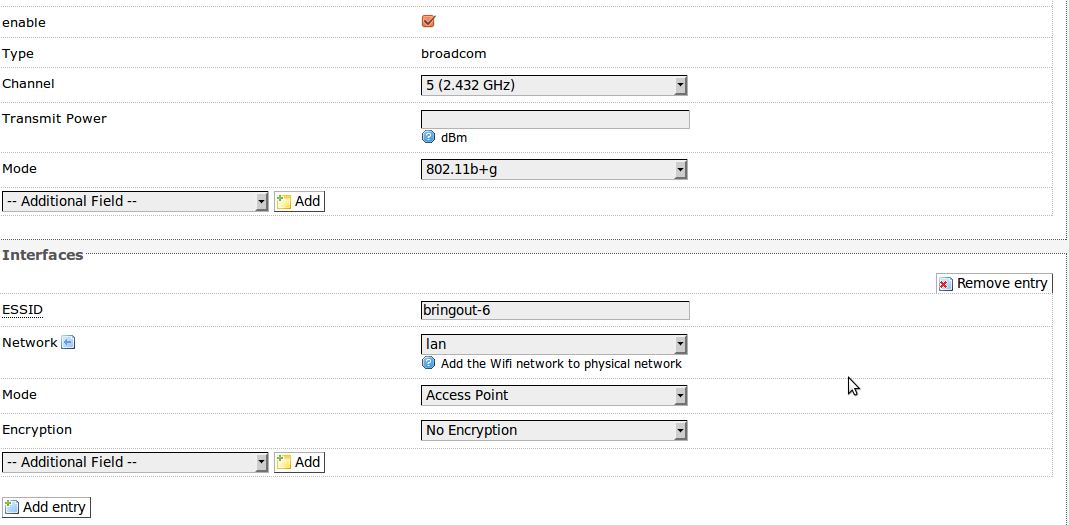Open the 802.11b+g Mode dropdown

pos(554,169)
